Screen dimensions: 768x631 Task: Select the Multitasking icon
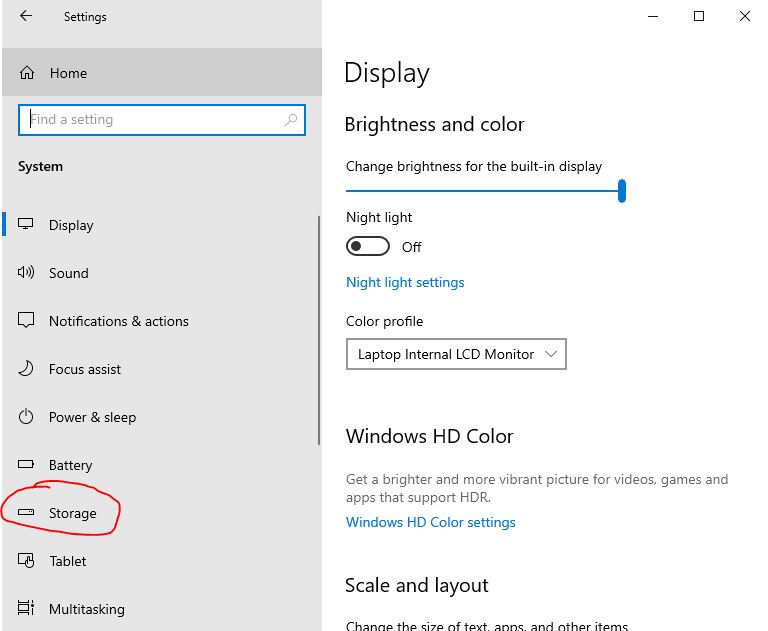pos(26,608)
